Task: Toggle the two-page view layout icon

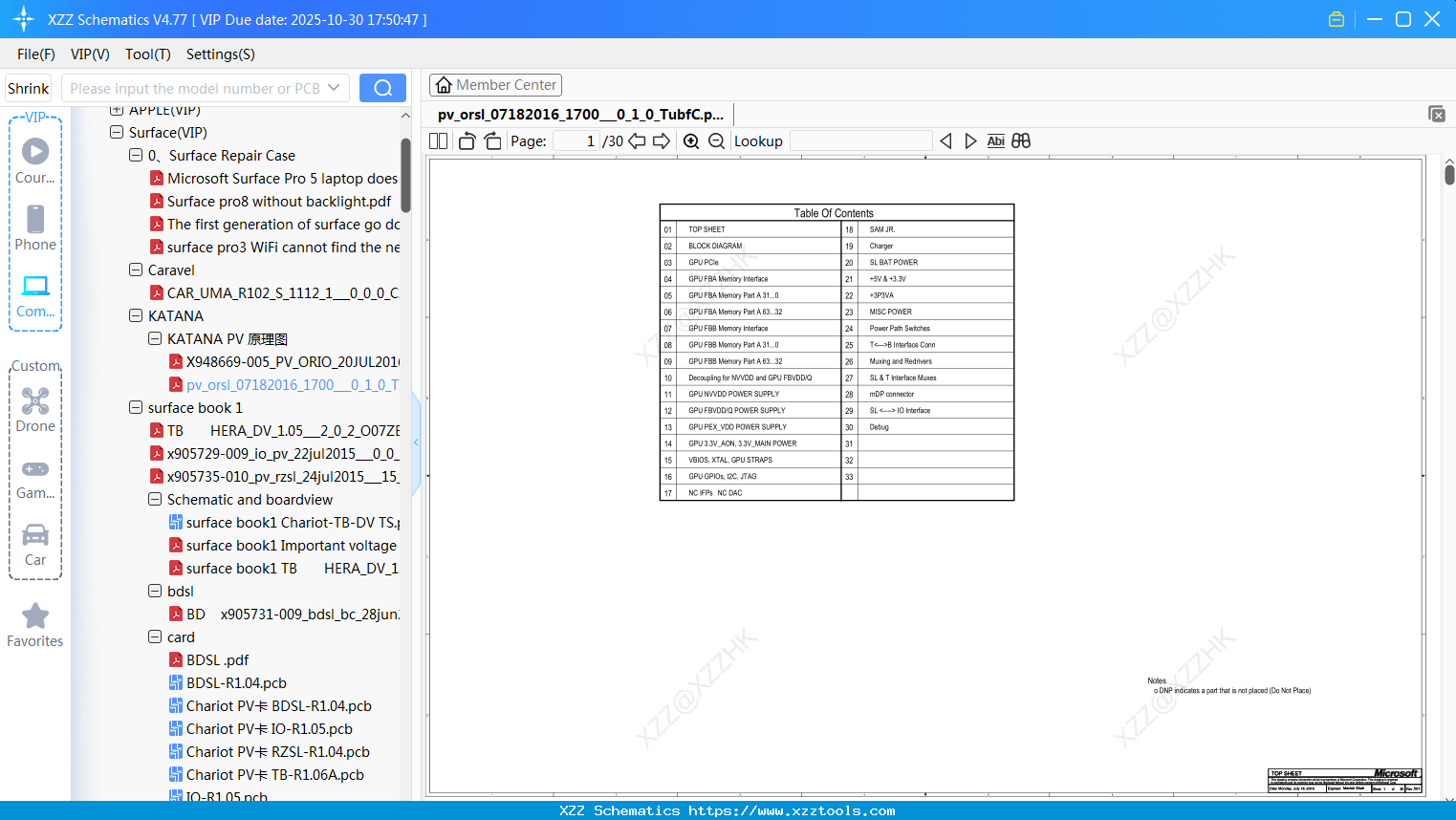Action: click(439, 141)
